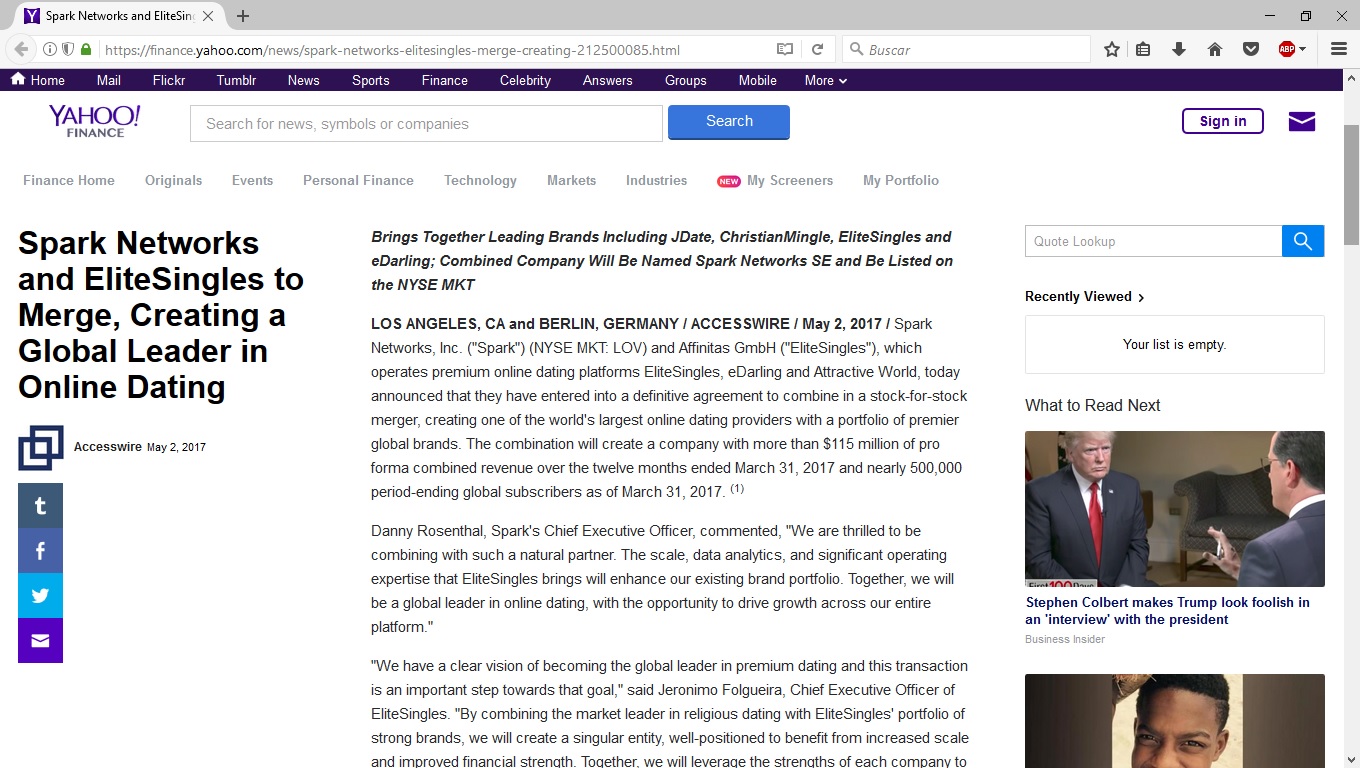Image resolution: width=1360 pixels, height=768 pixels.
Task: Click the Accesswire author name
Action: click(108, 447)
